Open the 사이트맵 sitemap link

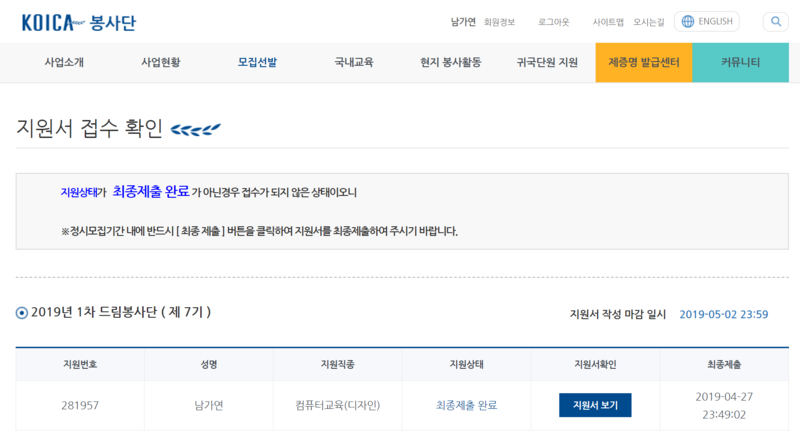pos(608,22)
